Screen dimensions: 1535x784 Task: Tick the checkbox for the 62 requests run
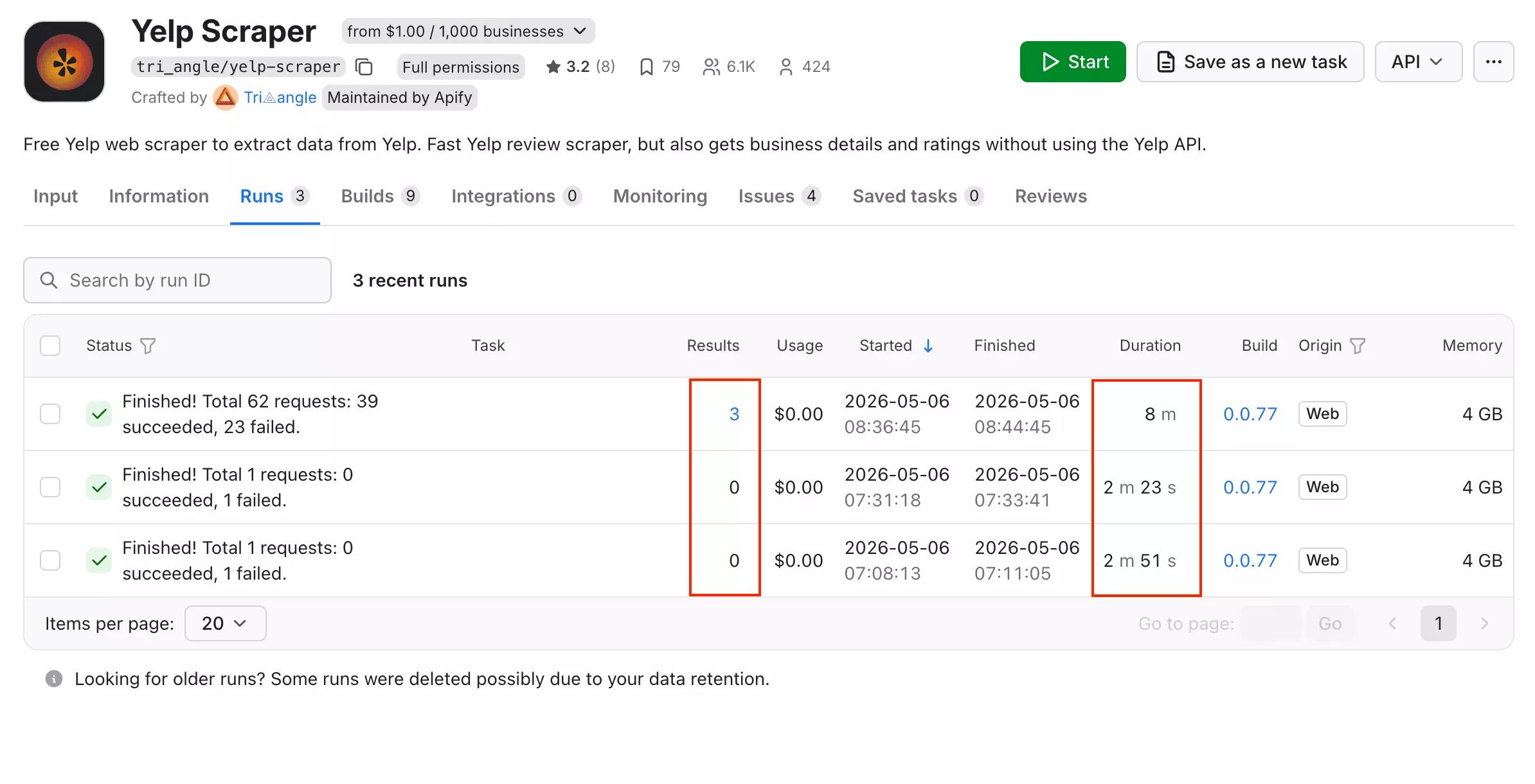50,414
